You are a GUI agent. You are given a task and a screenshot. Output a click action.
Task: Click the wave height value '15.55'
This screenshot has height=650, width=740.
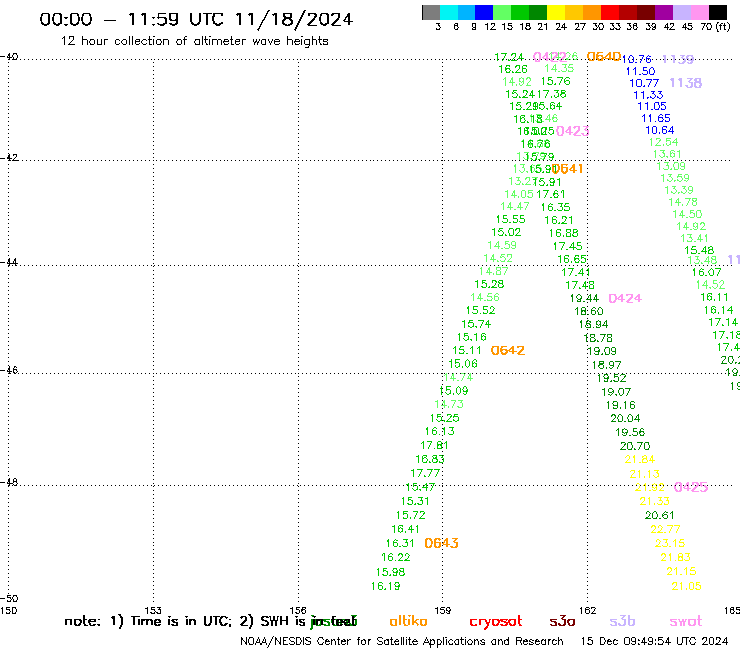(511, 219)
